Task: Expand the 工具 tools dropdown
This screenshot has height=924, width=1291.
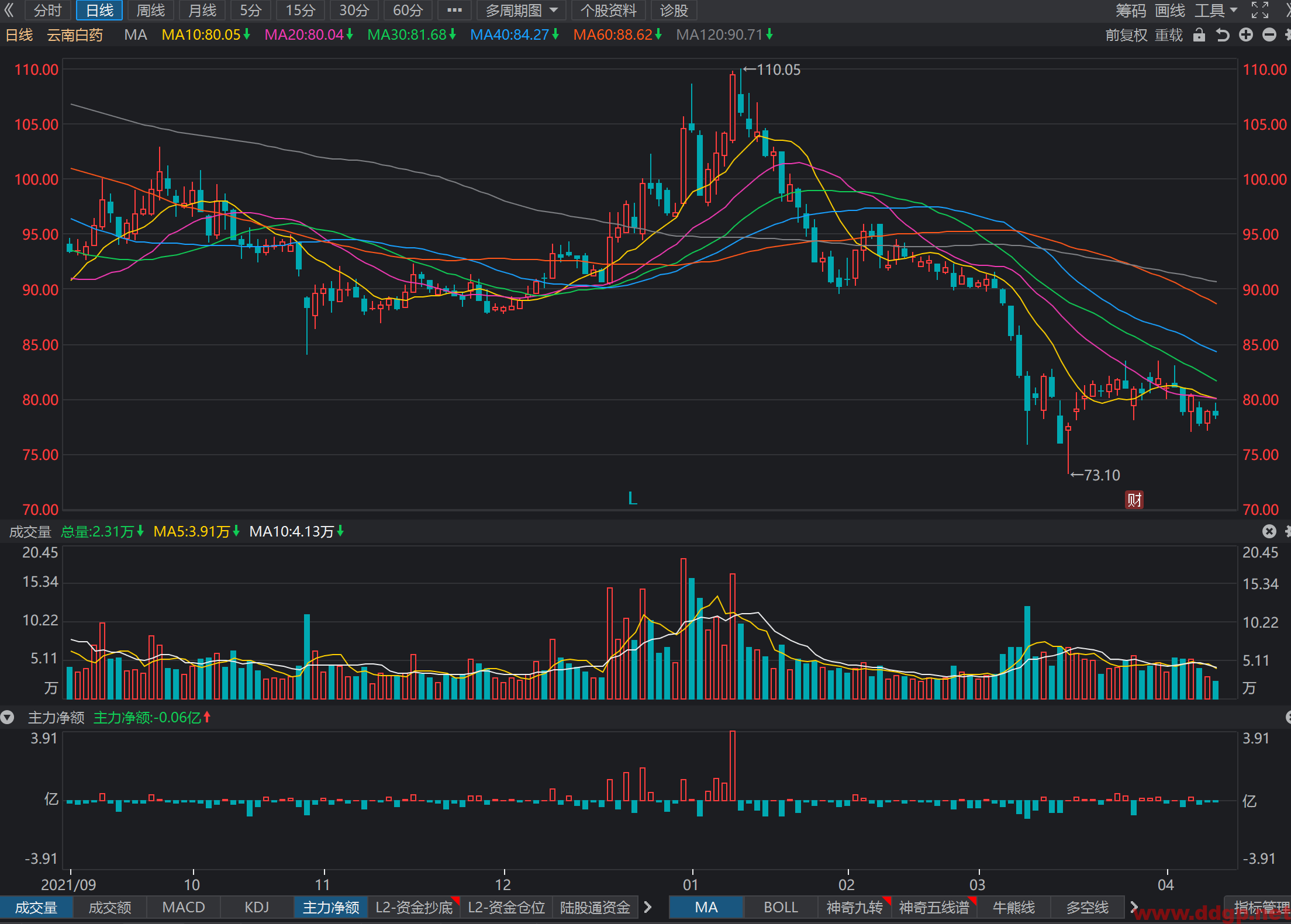Action: (x=1216, y=10)
